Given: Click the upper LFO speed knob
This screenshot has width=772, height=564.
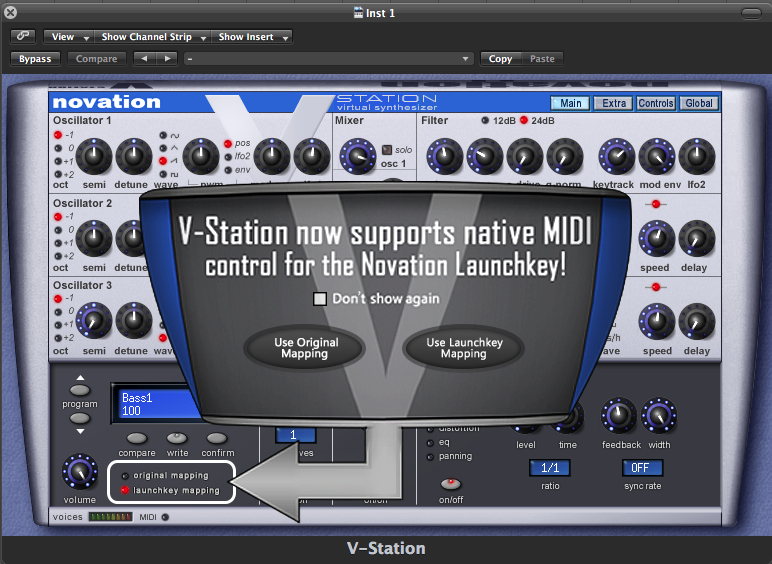Looking at the screenshot, I should 657,239.
